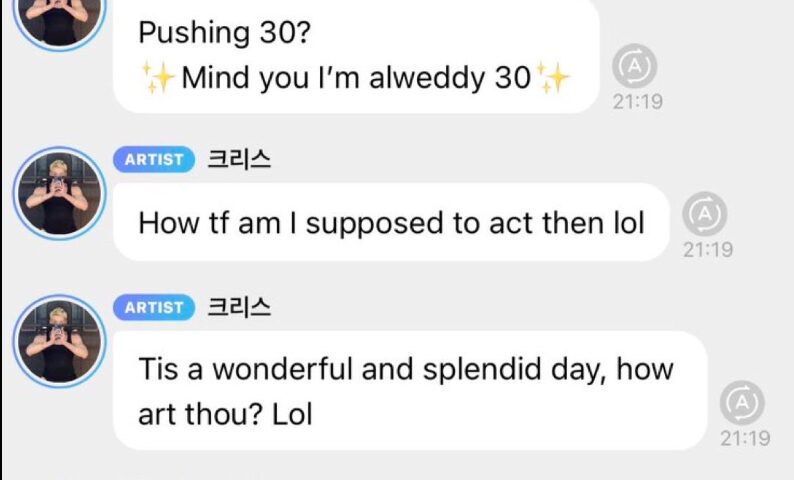Tap the "art thou? Lol" text line
This screenshot has width=794, height=480.
coord(225,414)
